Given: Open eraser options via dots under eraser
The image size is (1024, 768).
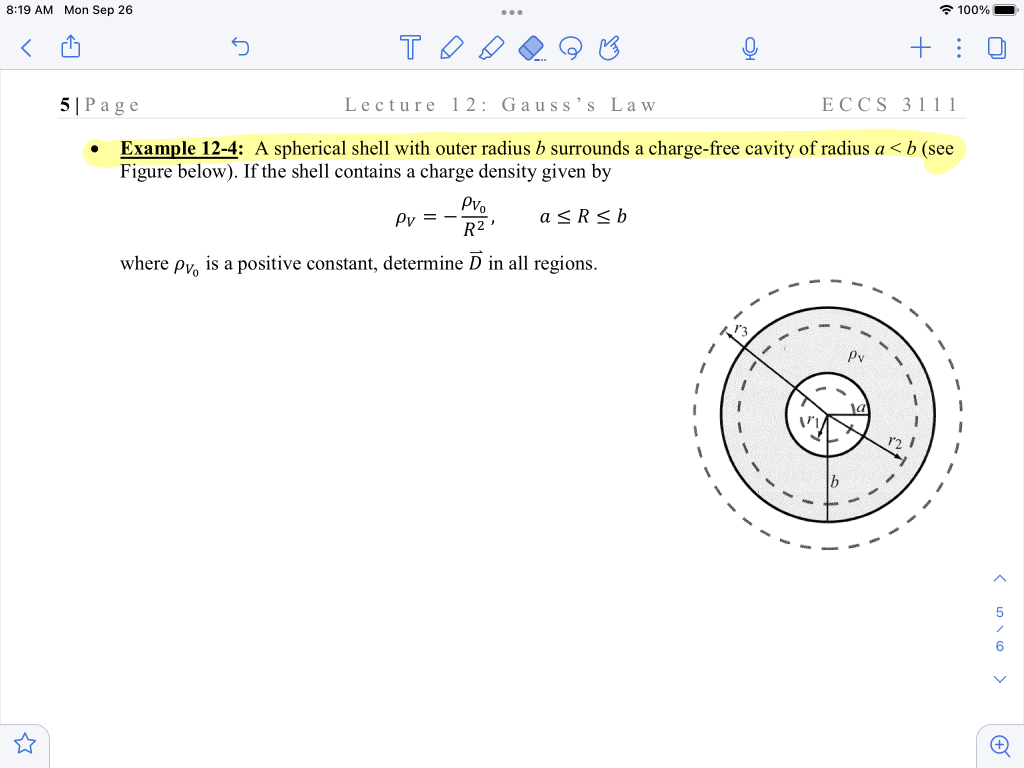Looking at the screenshot, I should coord(541,60).
